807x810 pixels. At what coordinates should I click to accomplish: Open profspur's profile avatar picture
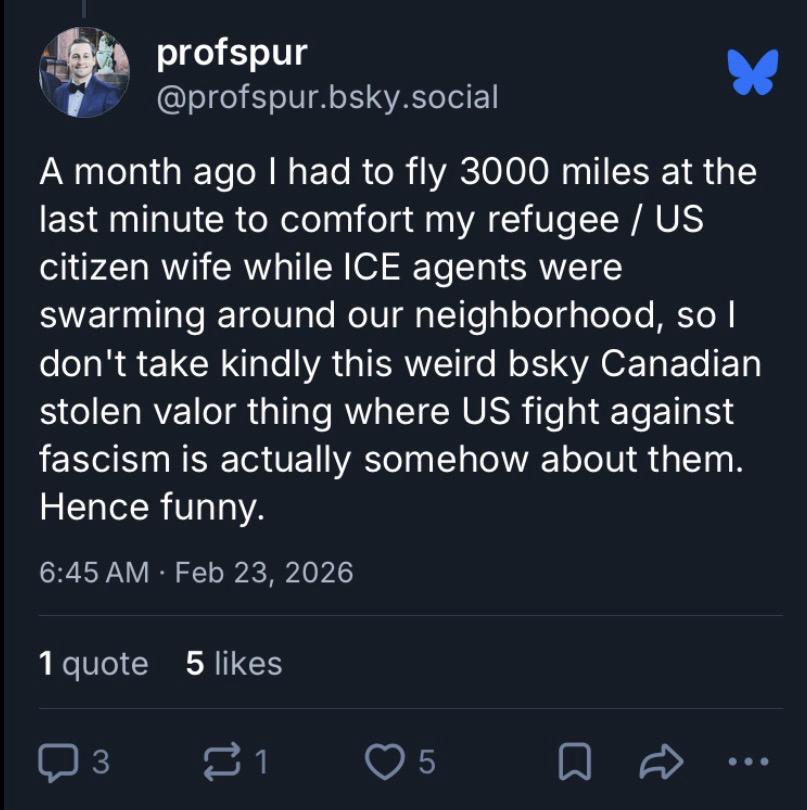coord(84,74)
